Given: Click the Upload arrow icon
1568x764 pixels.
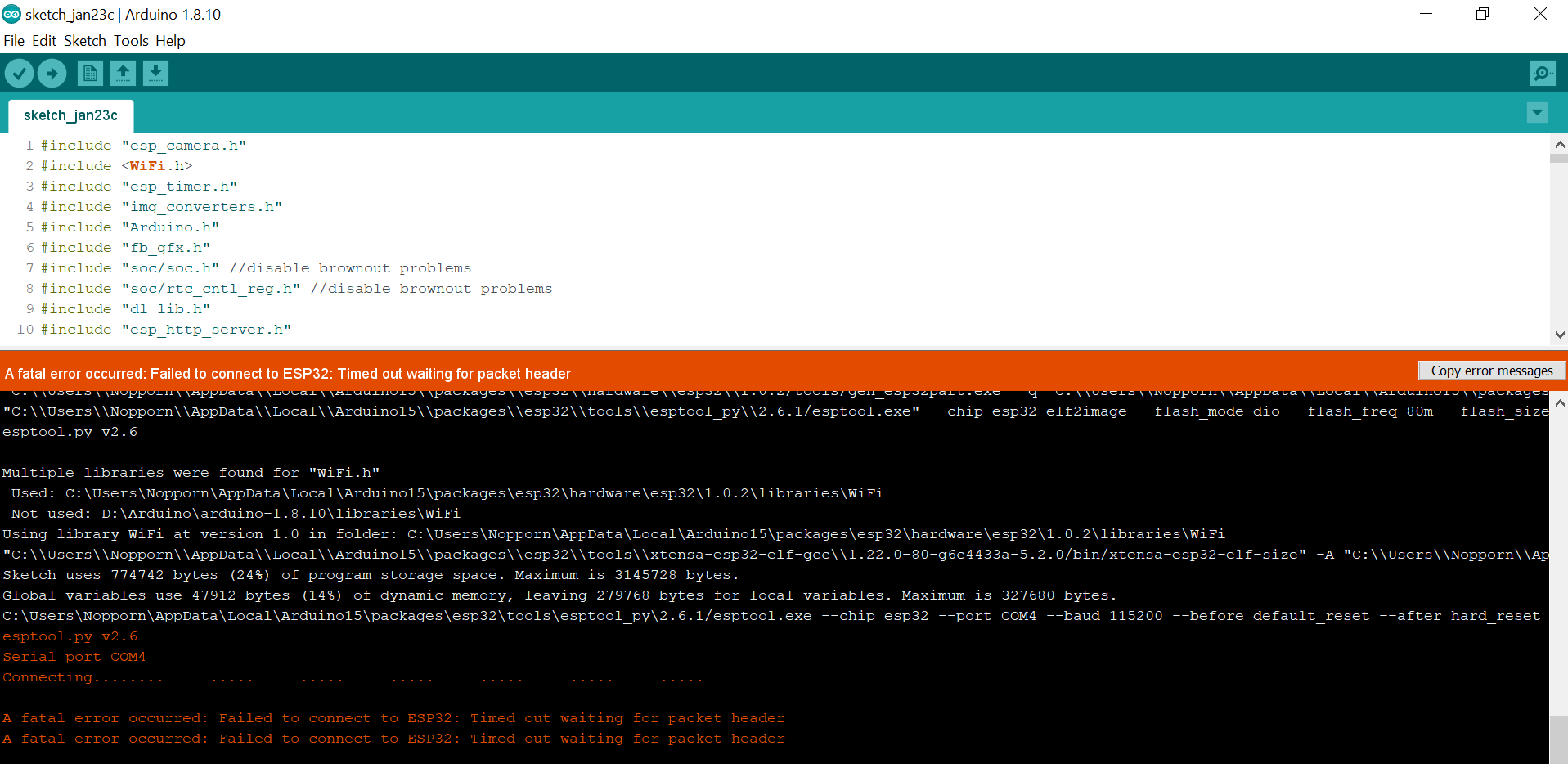Looking at the screenshot, I should 52,74.
